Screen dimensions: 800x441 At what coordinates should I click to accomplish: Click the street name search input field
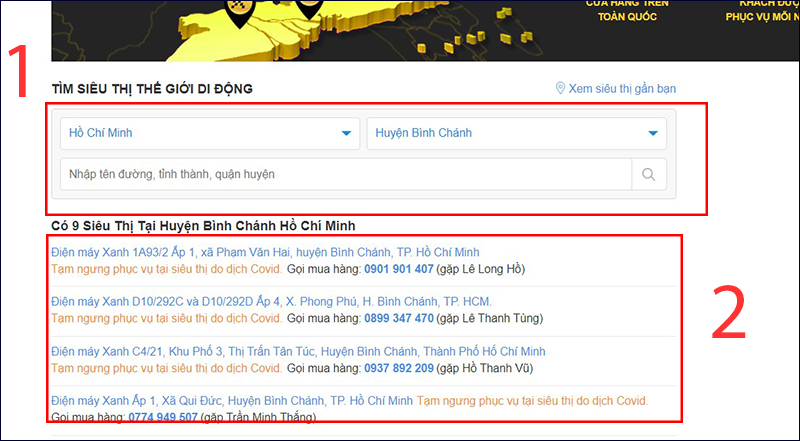[x=345, y=174]
